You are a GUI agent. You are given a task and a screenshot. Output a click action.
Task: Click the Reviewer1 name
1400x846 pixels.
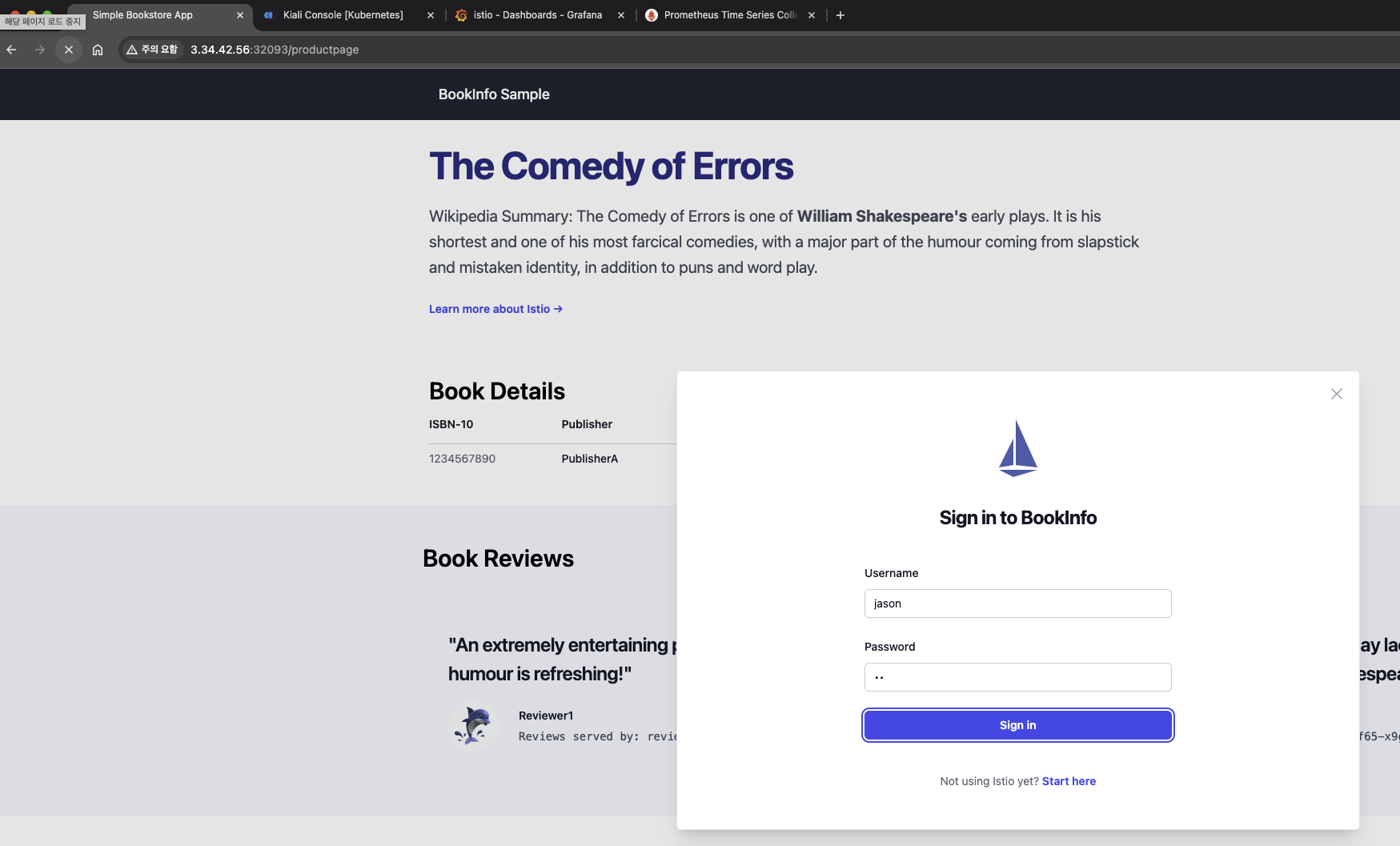[546, 716]
